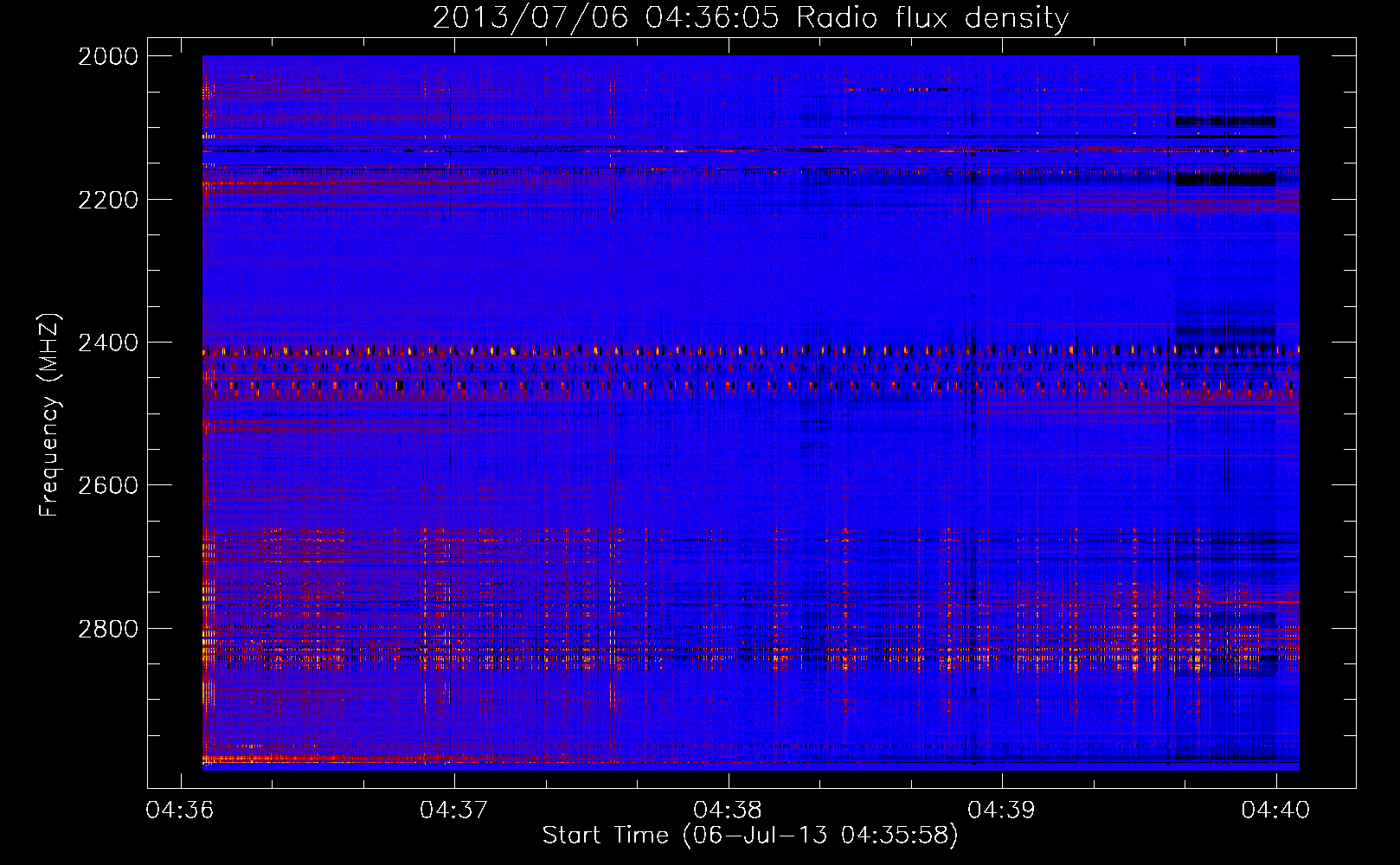Click the '04:39' time axis label
The height and width of the screenshot is (865, 1400).
click(x=1001, y=810)
